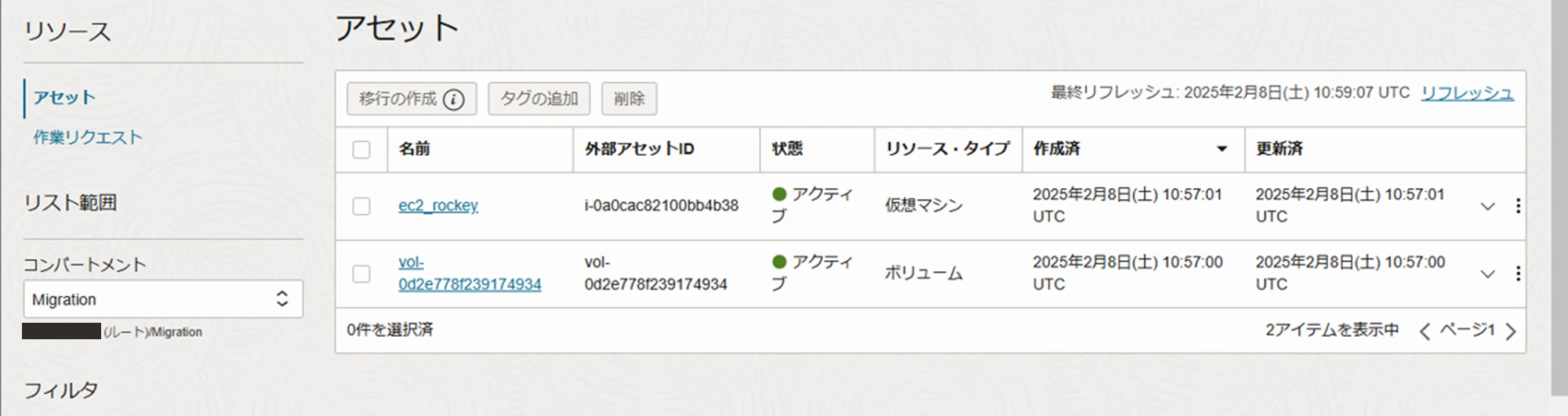The width and height of the screenshot is (1568, 416).
Task: Open the three-dot menu for the volume row
Action: pos(1518,273)
